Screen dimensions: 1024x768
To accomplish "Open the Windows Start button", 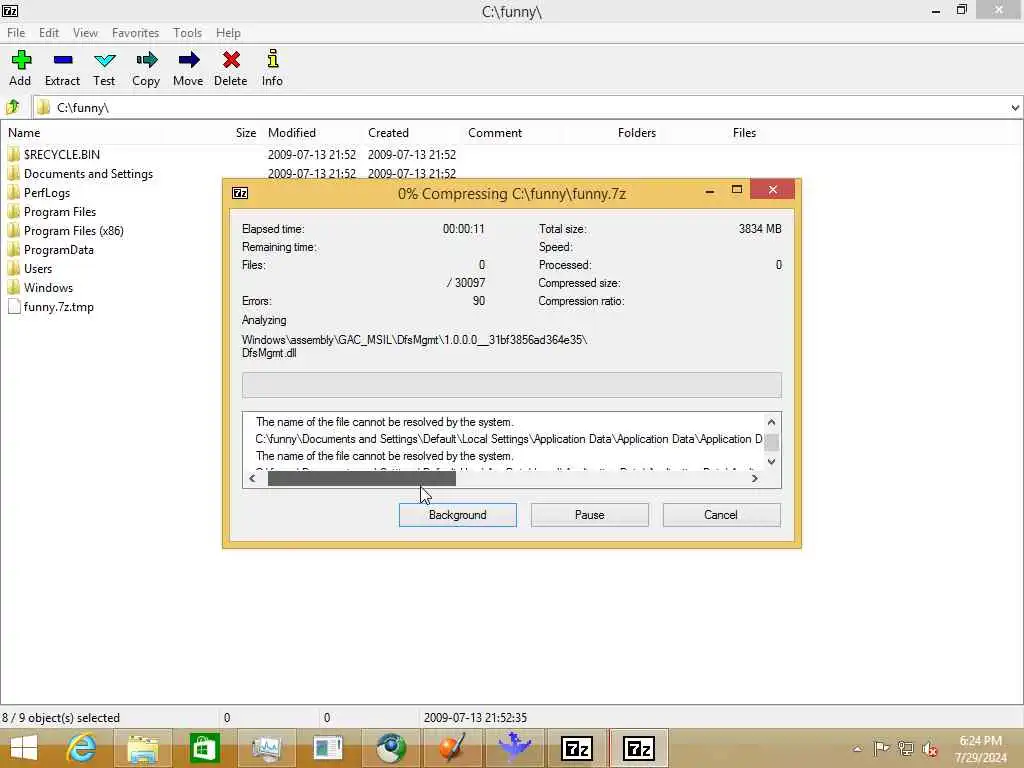I will [24, 748].
